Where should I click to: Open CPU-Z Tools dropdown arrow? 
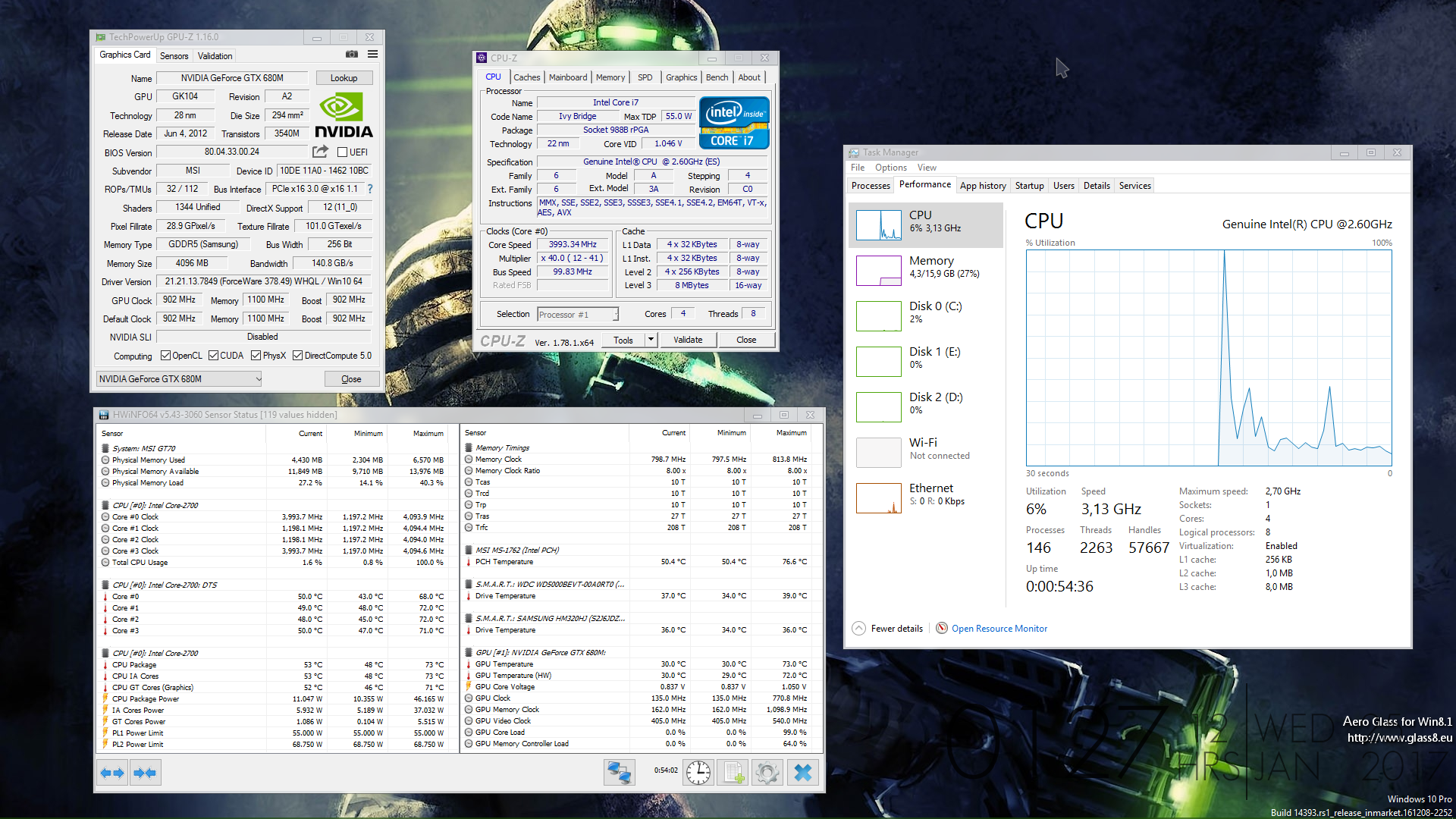pyautogui.click(x=651, y=340)
